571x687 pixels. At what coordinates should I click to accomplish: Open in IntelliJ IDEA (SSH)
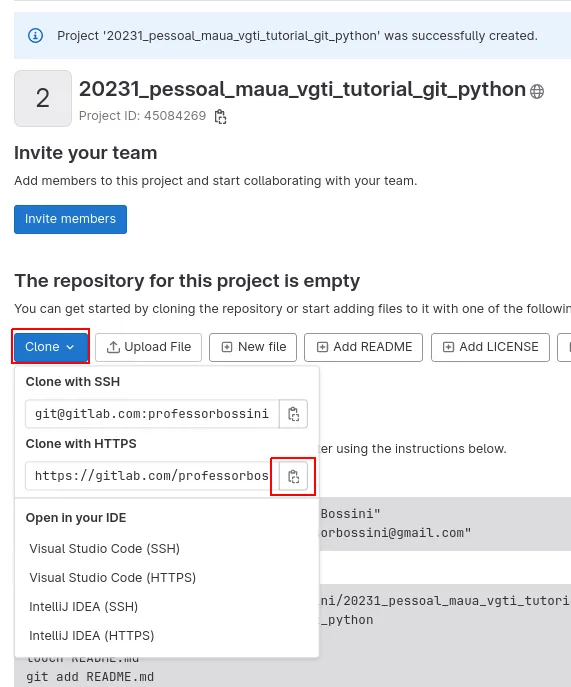[x=83, y=606]
